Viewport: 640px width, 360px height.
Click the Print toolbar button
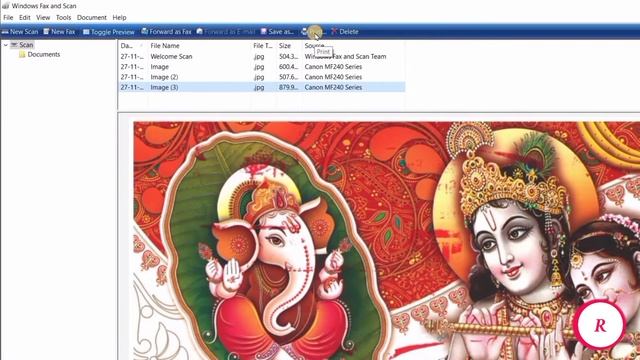pyautogui.click(x=313, y=31)
